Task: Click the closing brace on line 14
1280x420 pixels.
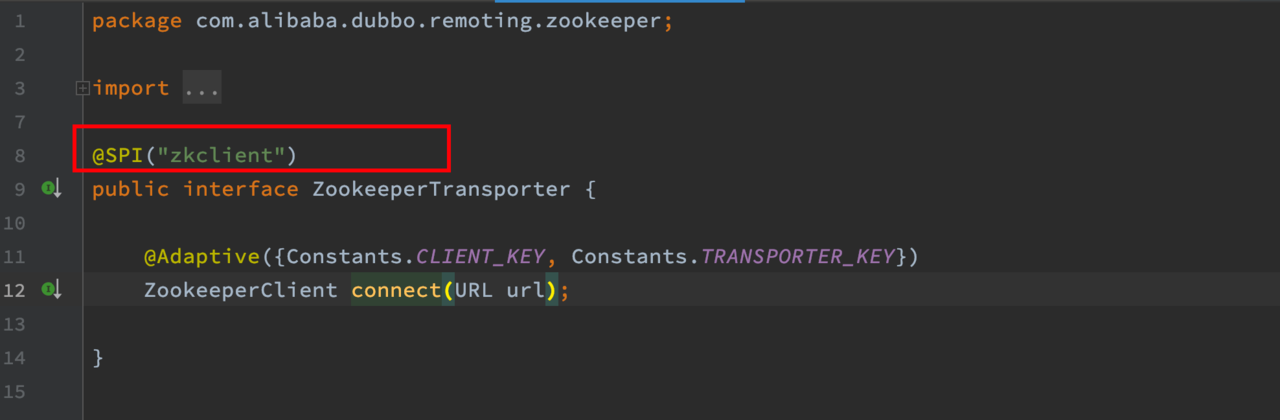Action: coord(98,357)
